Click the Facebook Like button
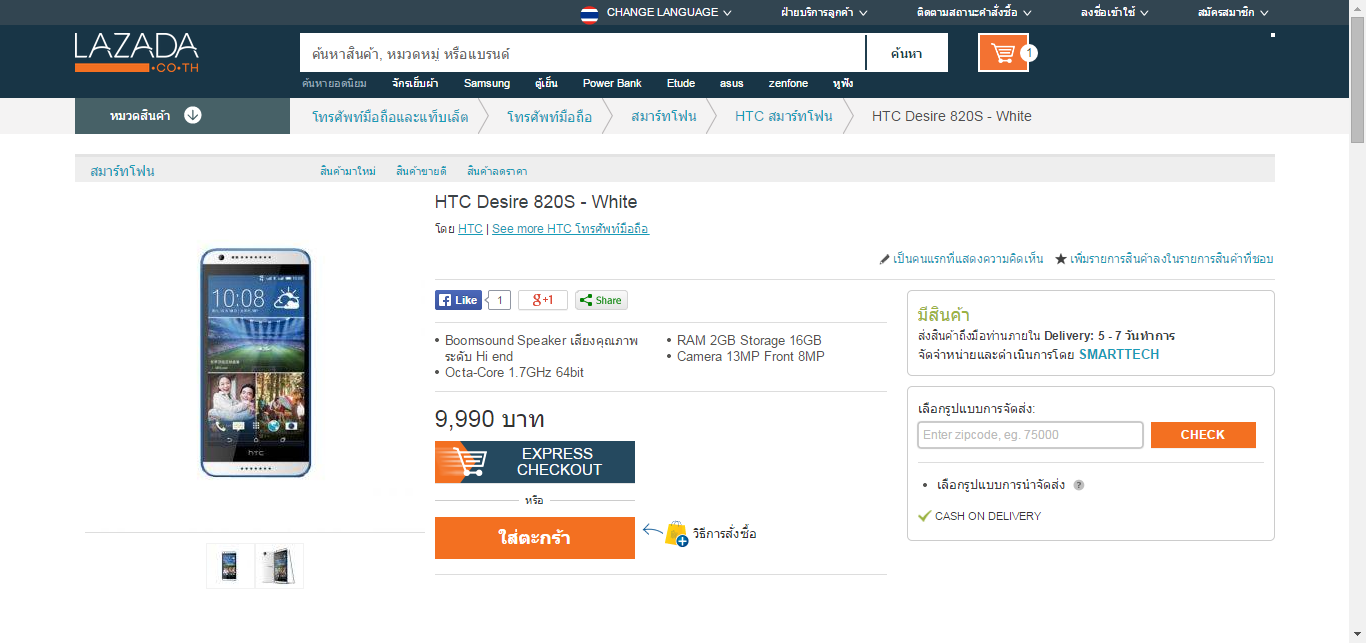Viewport: 1366px width, 643px height. (458, 300)
